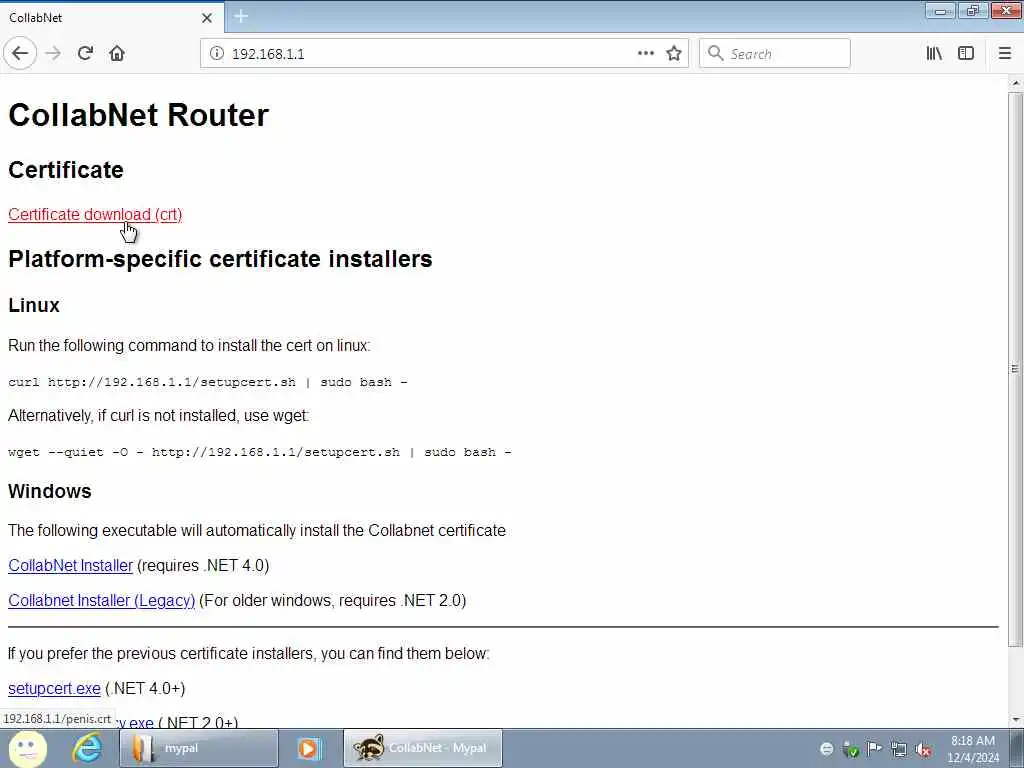Click the forward navigation arrow
Screen dimensions: 1024x768
(53, 54)
